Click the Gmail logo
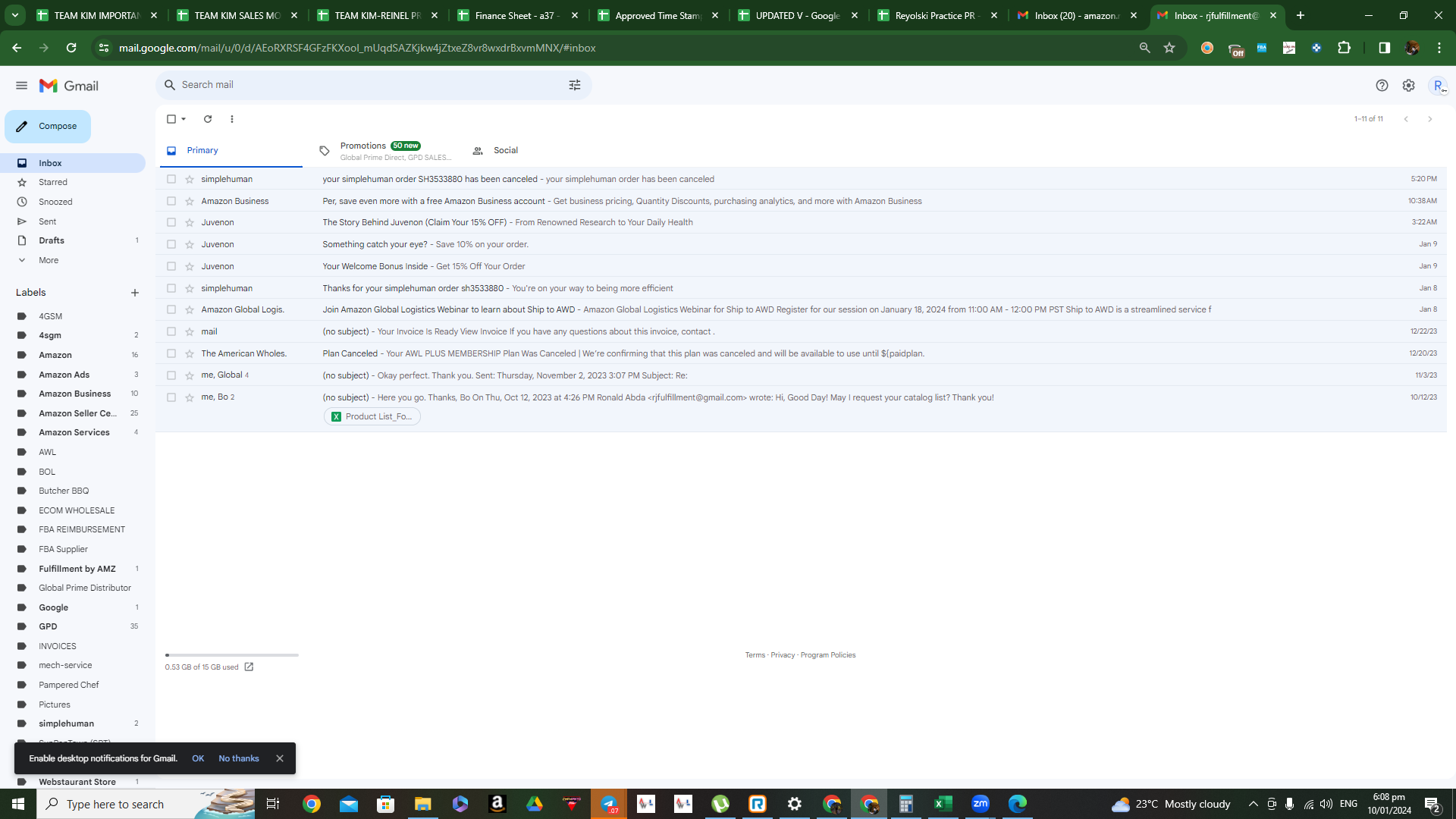 tap(69, 86)
